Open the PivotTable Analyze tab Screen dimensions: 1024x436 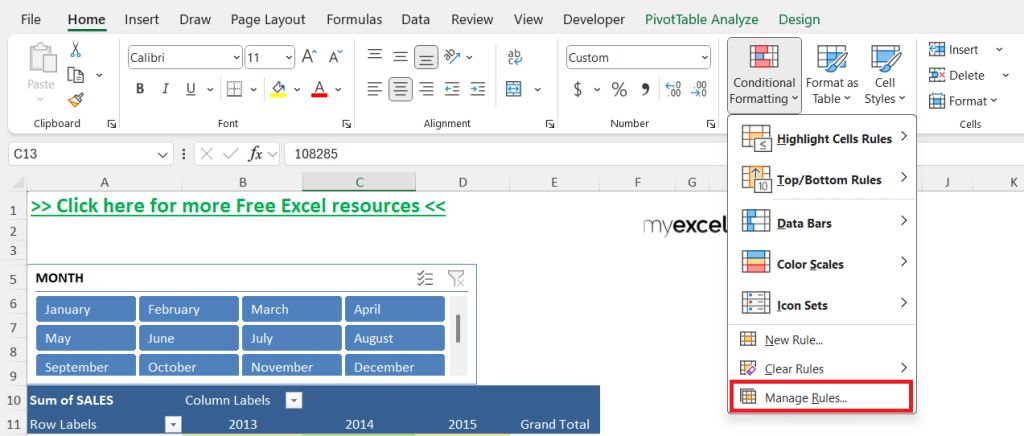click(701, 20)
